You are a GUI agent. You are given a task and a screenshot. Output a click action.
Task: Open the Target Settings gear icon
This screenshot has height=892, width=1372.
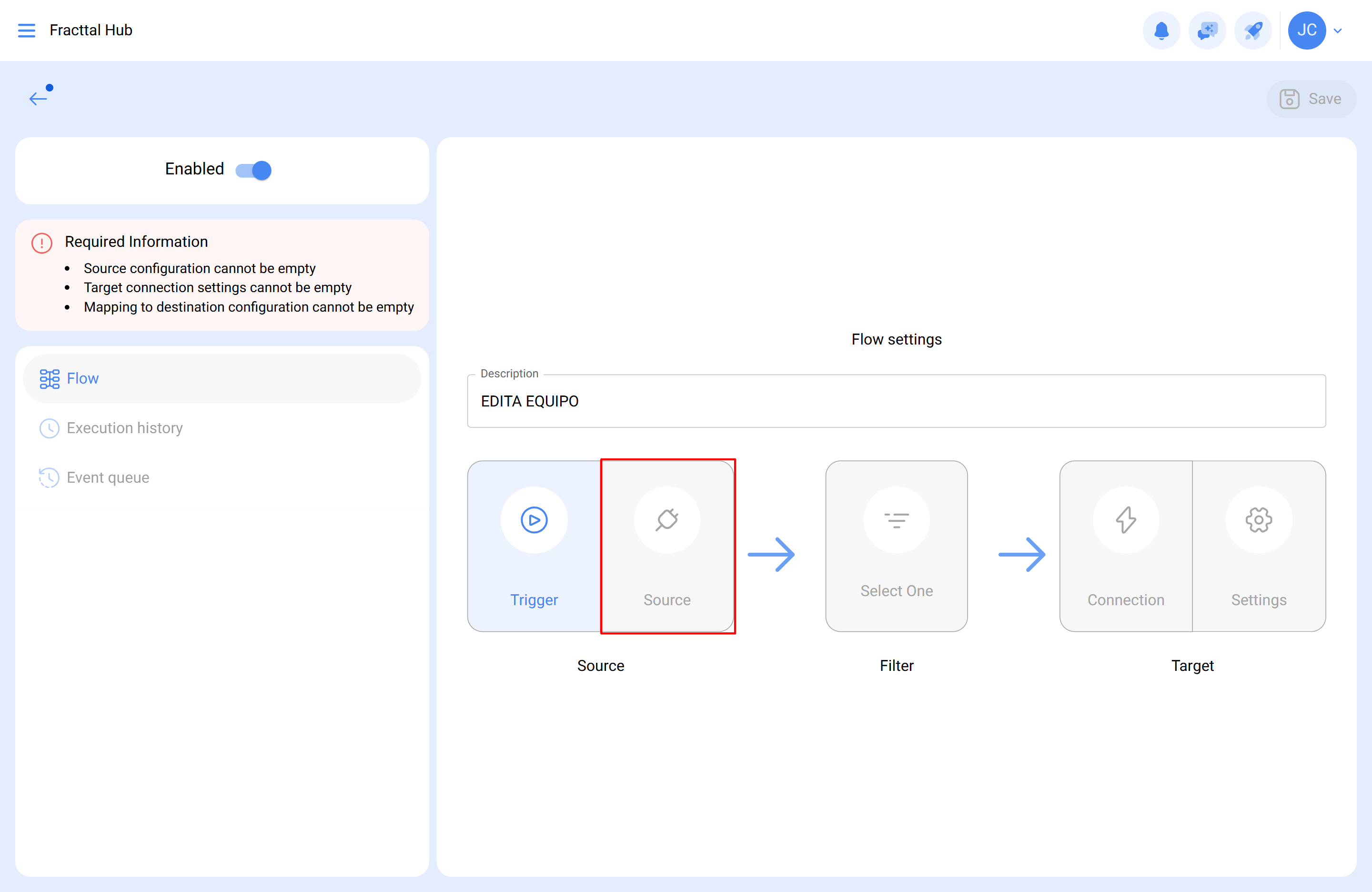coord(1259,519)
